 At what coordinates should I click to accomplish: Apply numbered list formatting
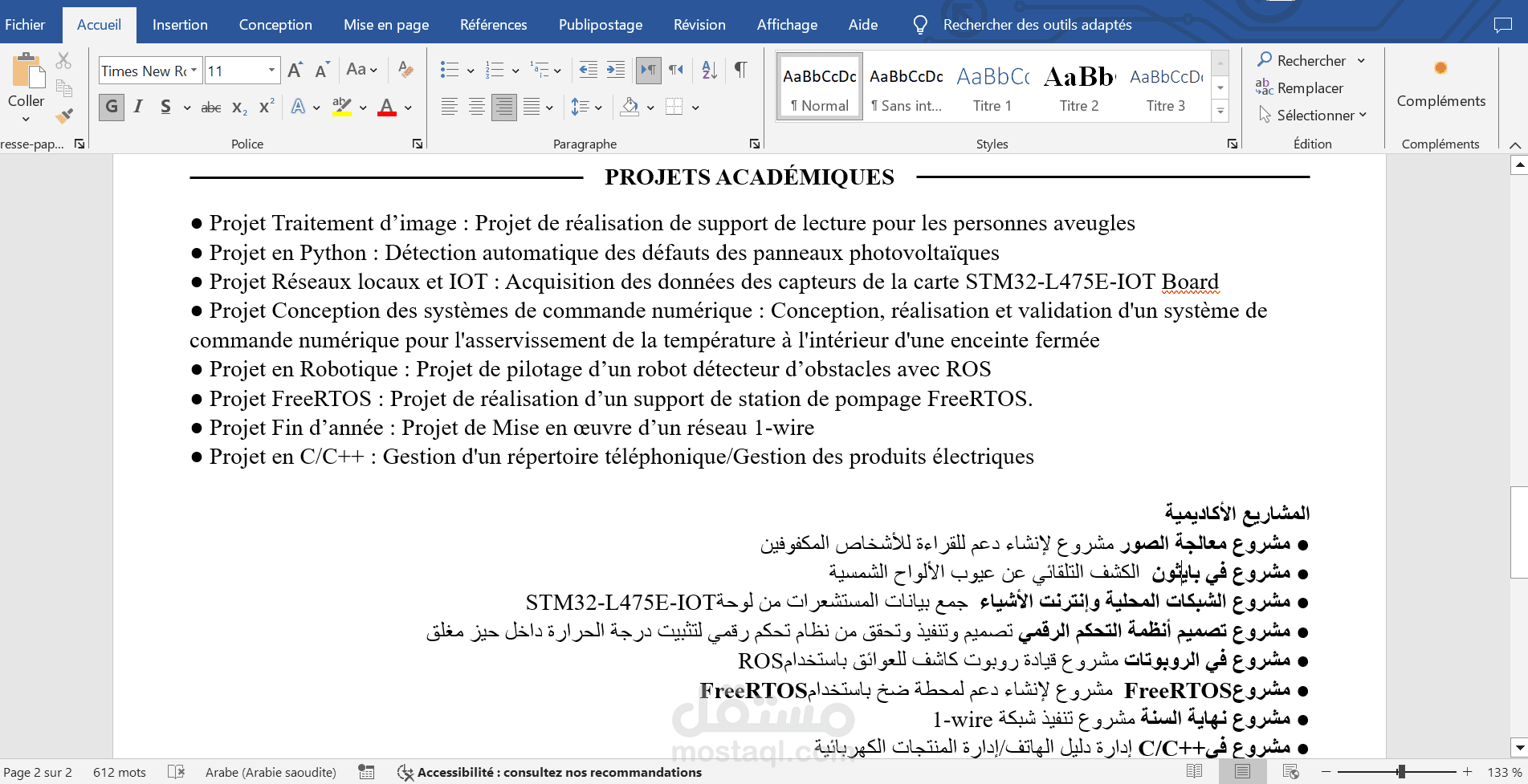tap(495, 71)
